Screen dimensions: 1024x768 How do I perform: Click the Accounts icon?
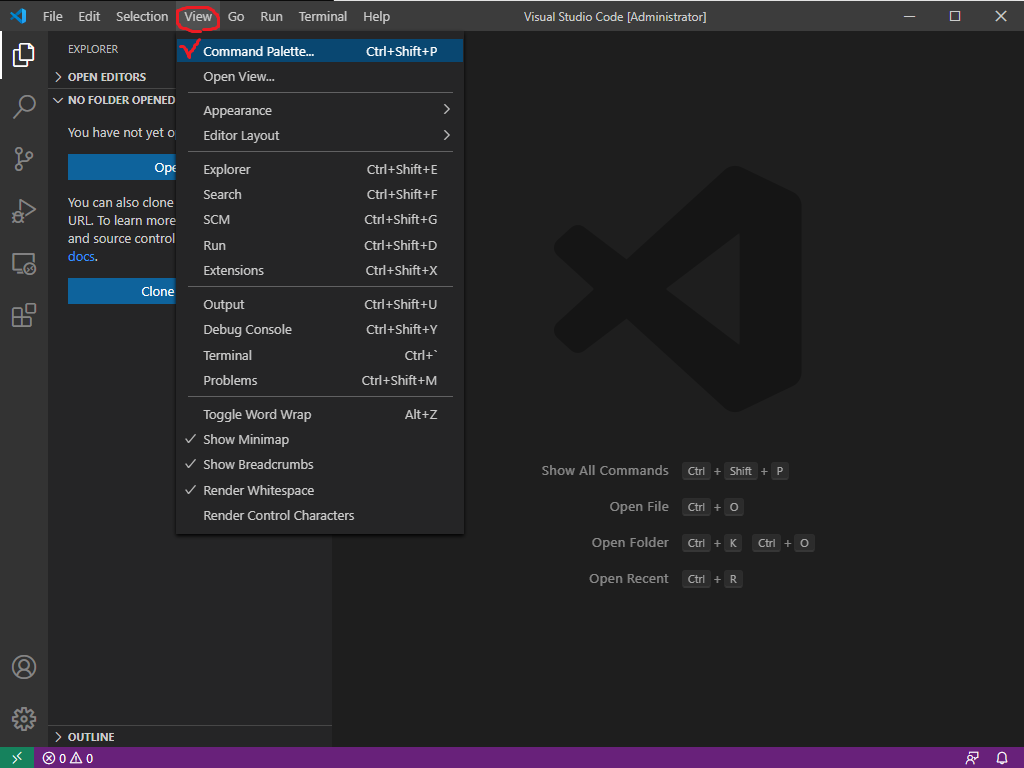click(24, 667)
